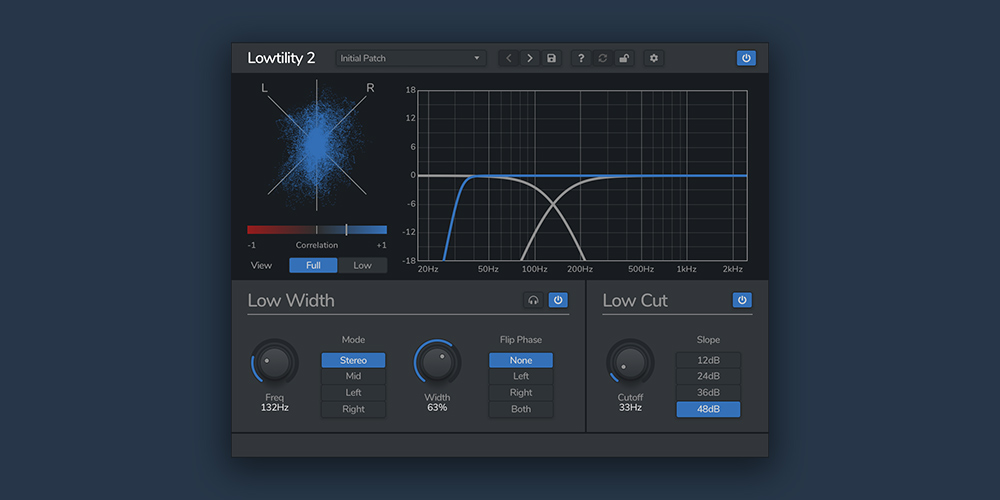Image resolution: width=1000 pixels, height=500 pixels.
Task: Switch the view to Full
Action: pyautogui.click(x=314, y=265)
